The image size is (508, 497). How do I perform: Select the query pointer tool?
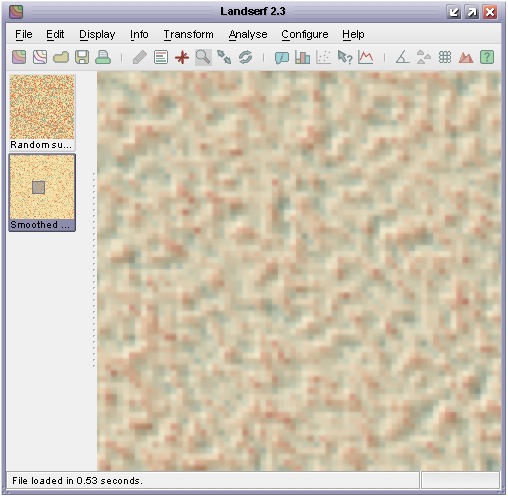pos(345,57)
